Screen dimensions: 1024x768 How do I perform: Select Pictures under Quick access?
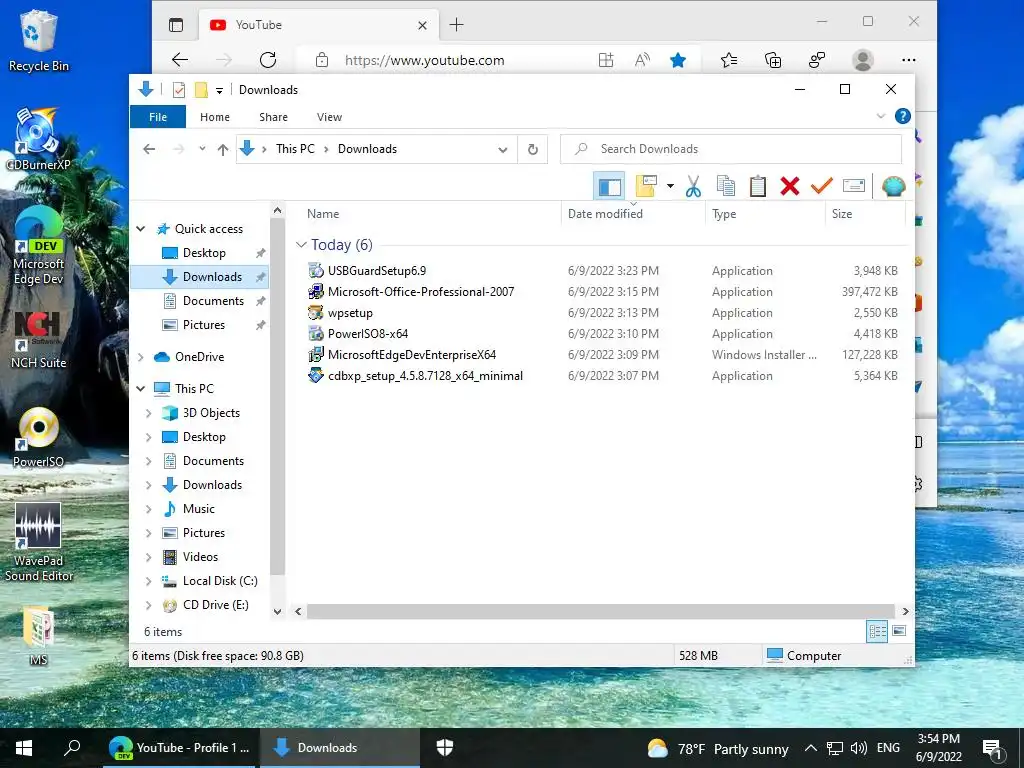pyautogui.click(x=203, y=325)
